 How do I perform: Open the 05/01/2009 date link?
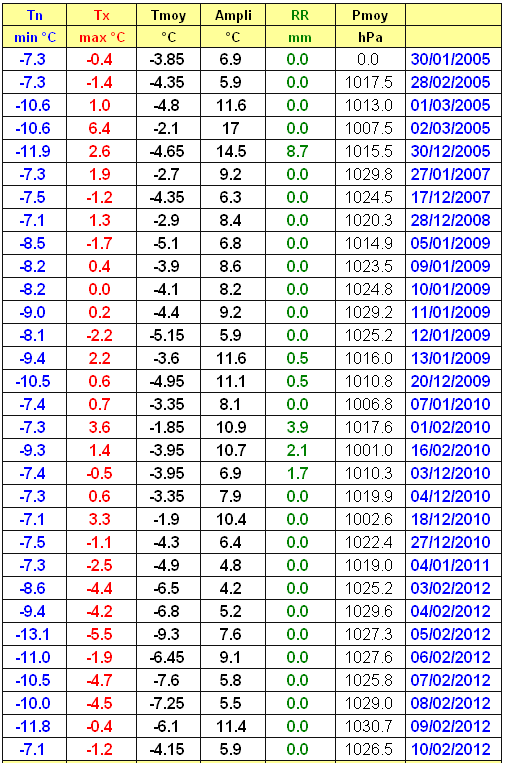pyautogui.click(x=451, y=243)
